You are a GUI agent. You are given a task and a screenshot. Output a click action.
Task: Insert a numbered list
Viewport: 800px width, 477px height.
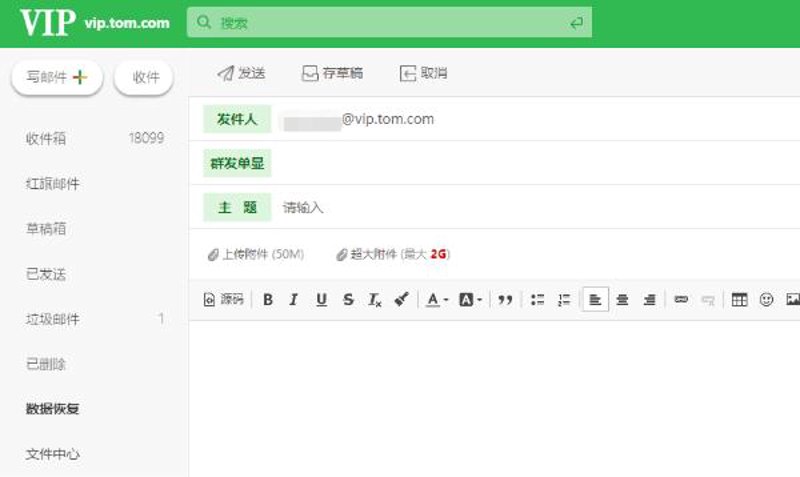[x=564, y=299]
